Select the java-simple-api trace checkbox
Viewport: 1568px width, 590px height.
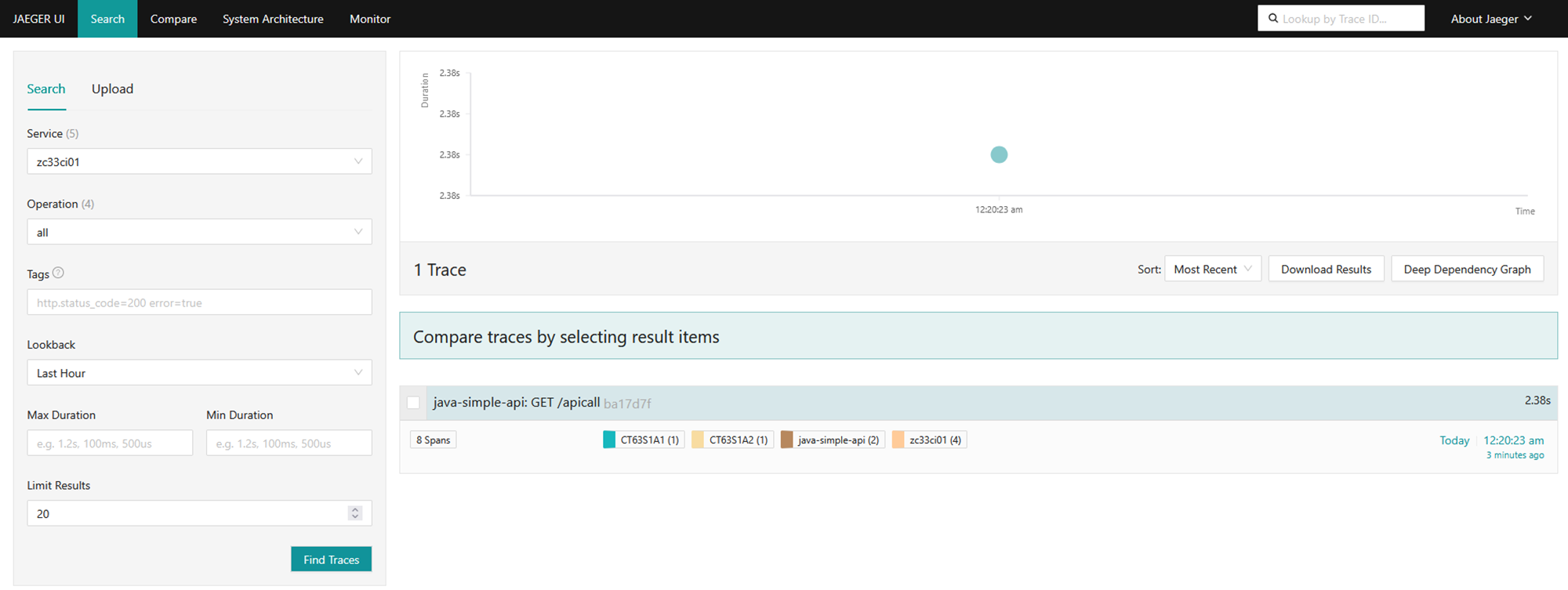pyautogui.click(x=413, y=403)
